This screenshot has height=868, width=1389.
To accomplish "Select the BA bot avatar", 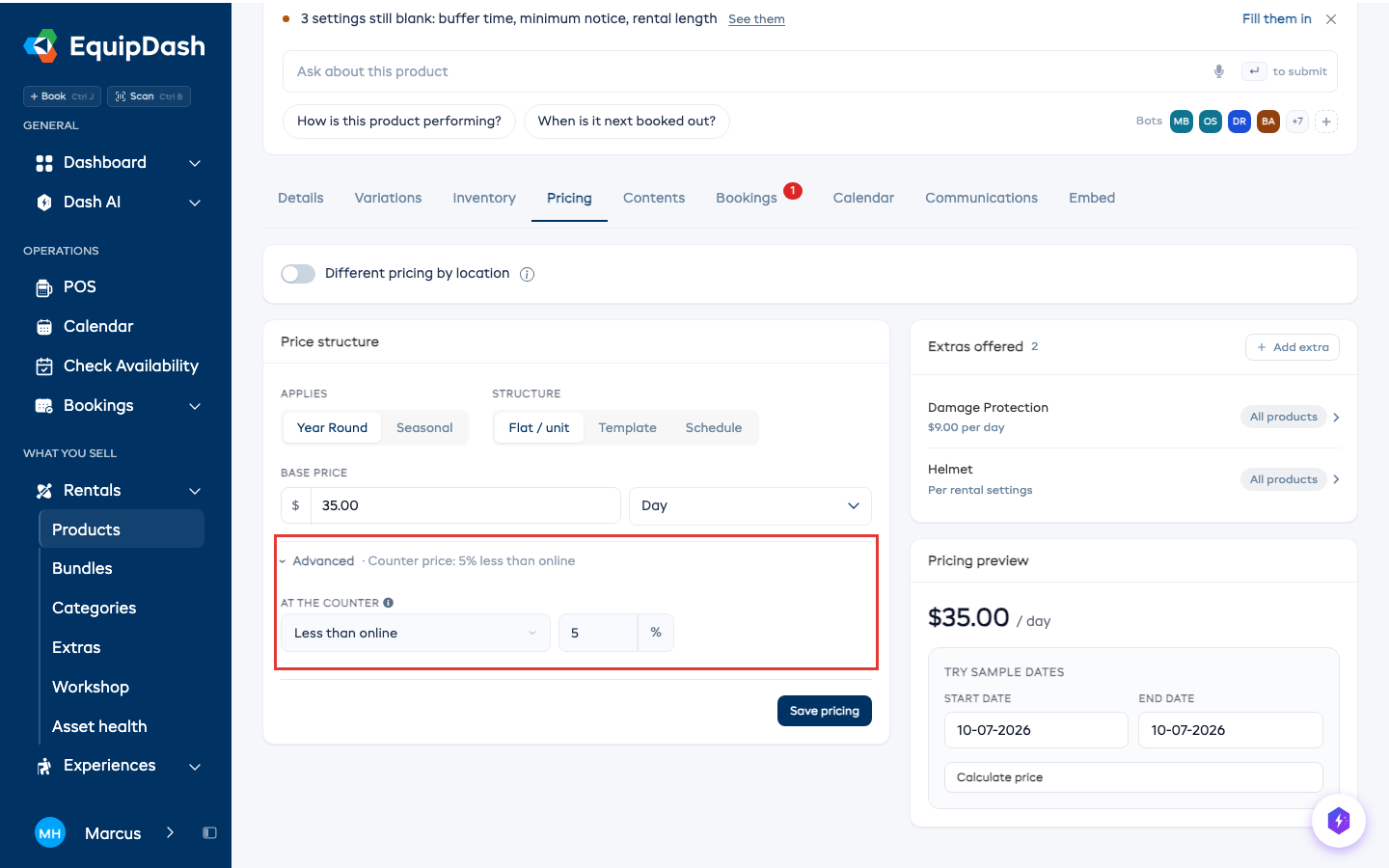I will click(1268, 122).
